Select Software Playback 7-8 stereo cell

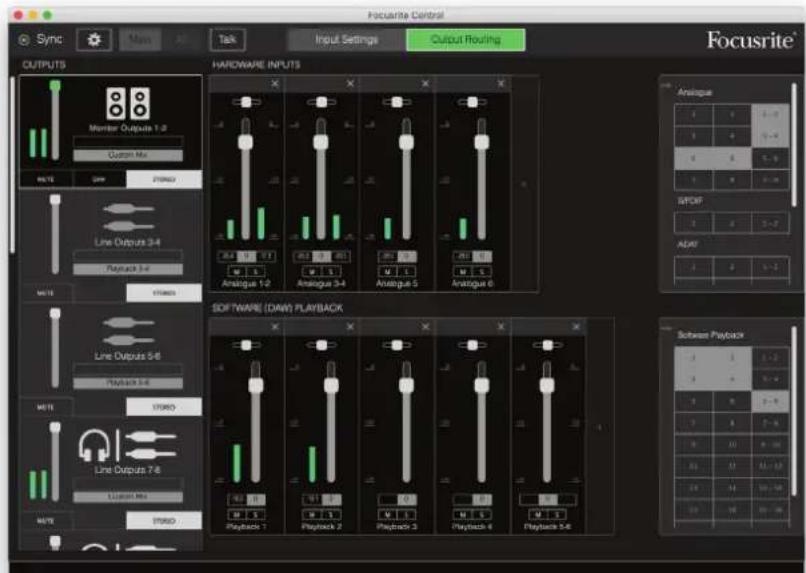click(770, 423)
